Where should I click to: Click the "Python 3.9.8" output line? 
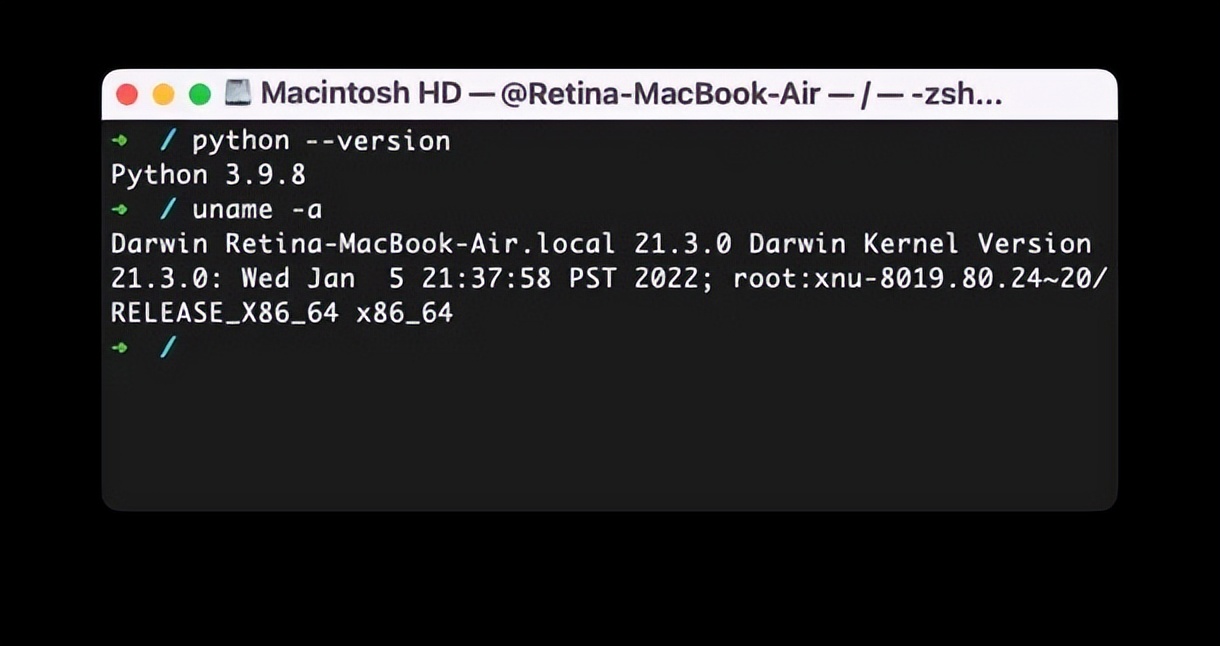pos(208,175)
